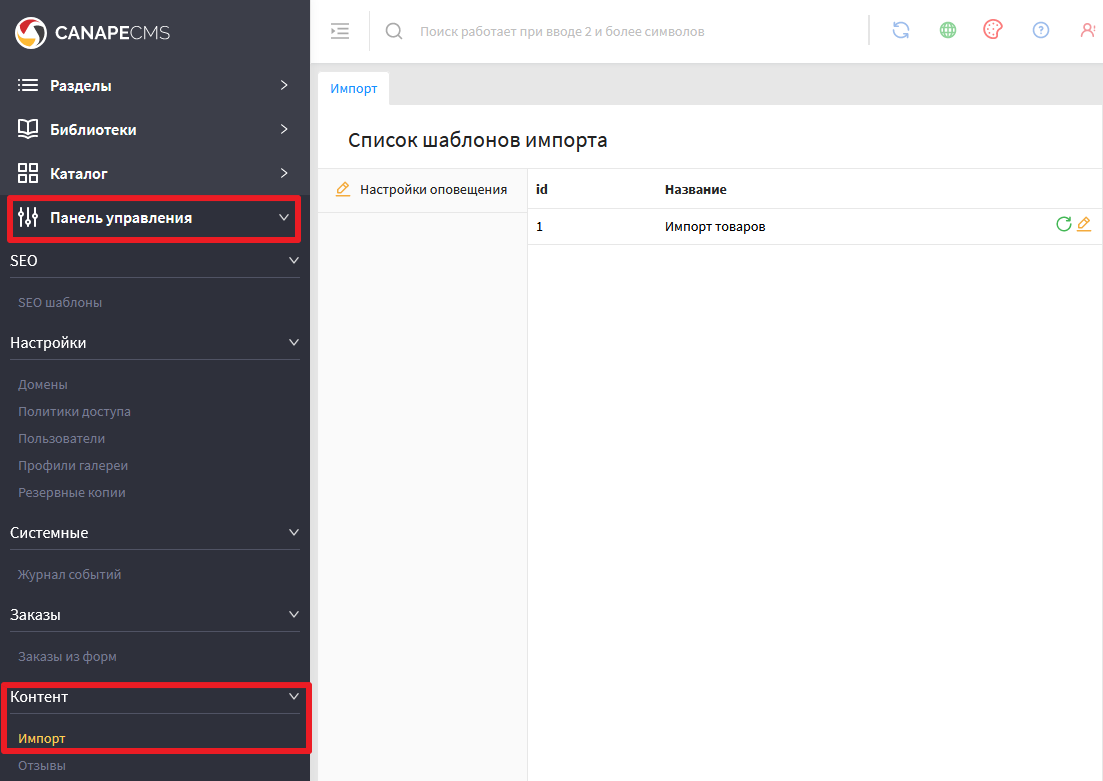Click the CanapeCMS logo
This screenshot has width=1103, height=781.
pyautogui.click(x=92, y=33)
